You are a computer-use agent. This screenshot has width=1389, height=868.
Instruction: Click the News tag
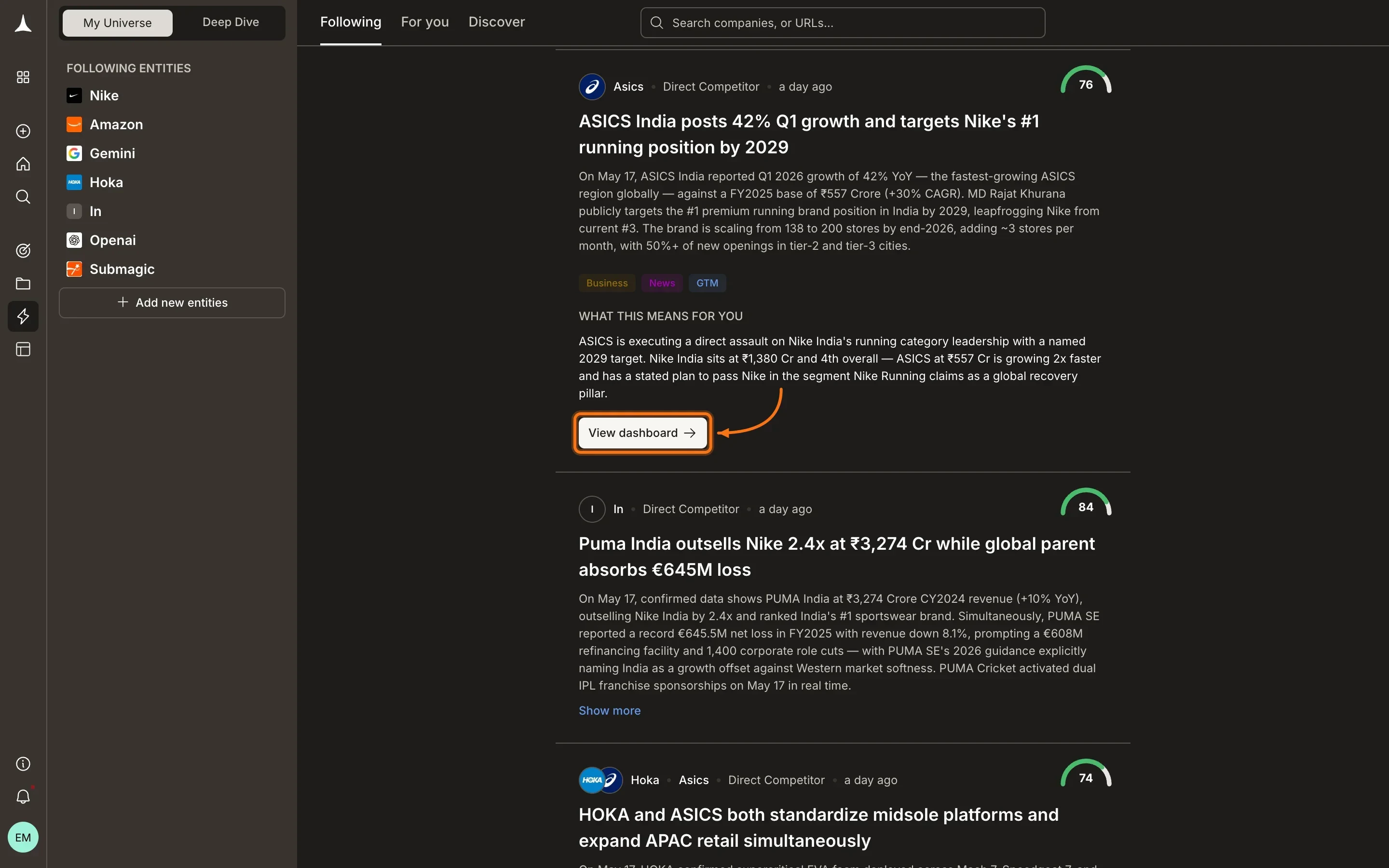click(662, 283)
